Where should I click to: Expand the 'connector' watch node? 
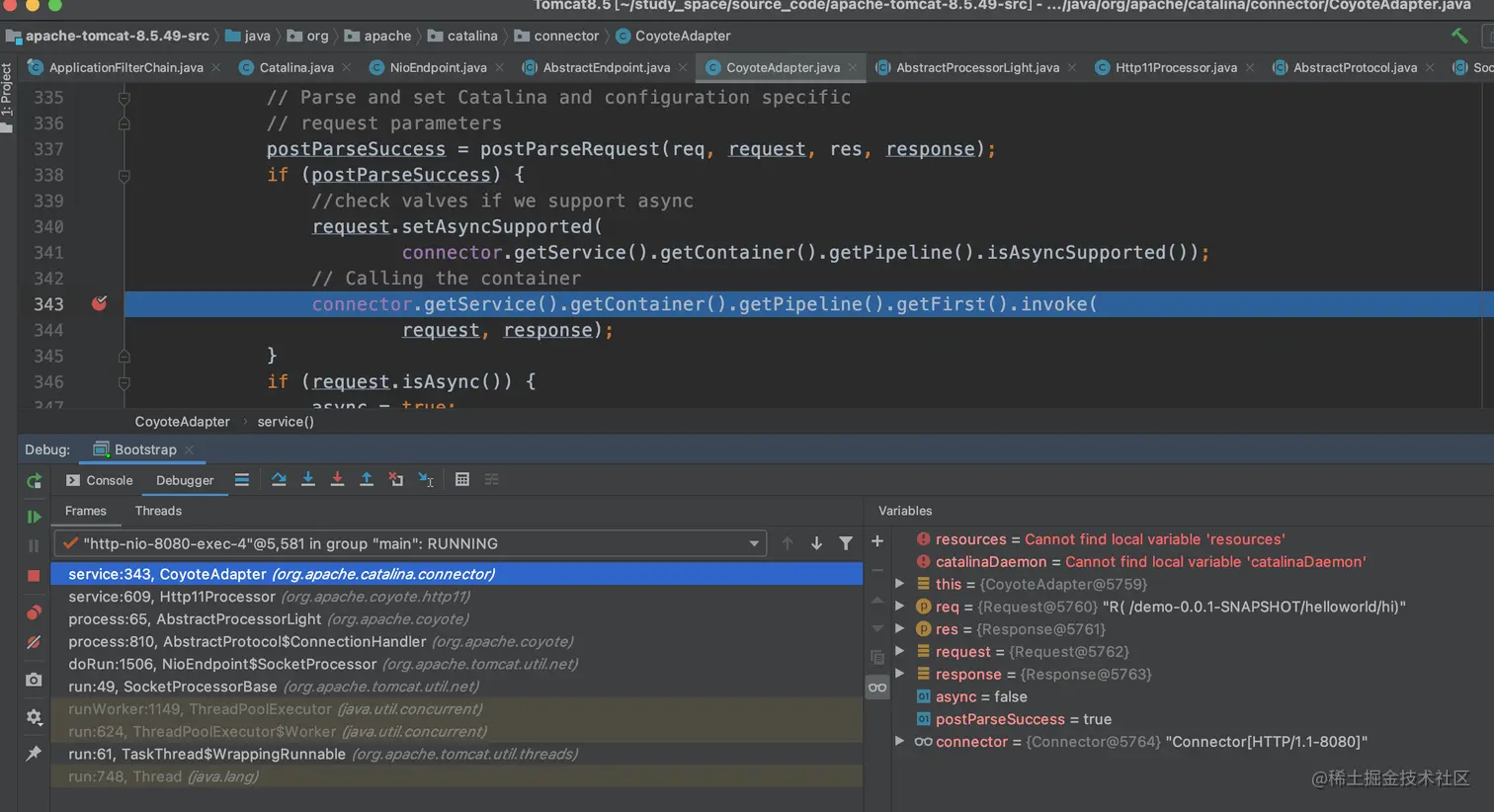coord(900,741)
